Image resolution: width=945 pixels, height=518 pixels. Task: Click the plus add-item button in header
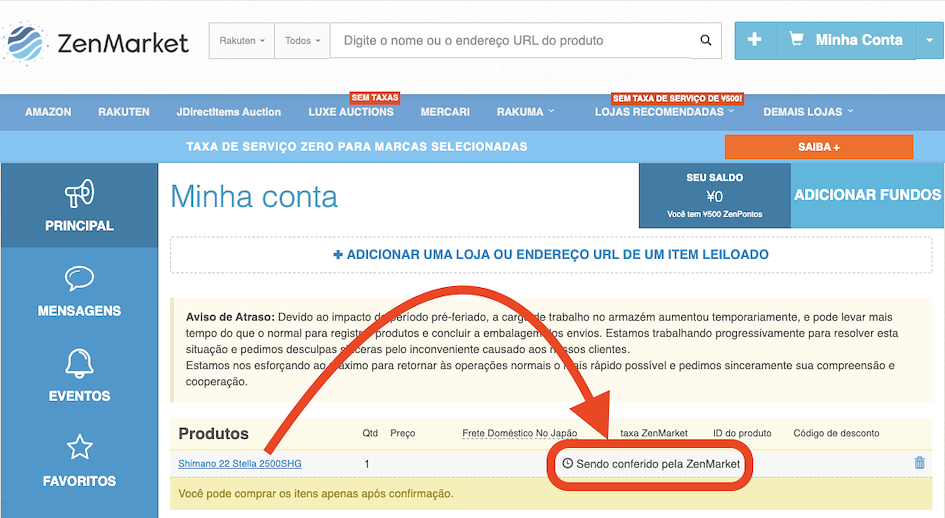(755, 40)
